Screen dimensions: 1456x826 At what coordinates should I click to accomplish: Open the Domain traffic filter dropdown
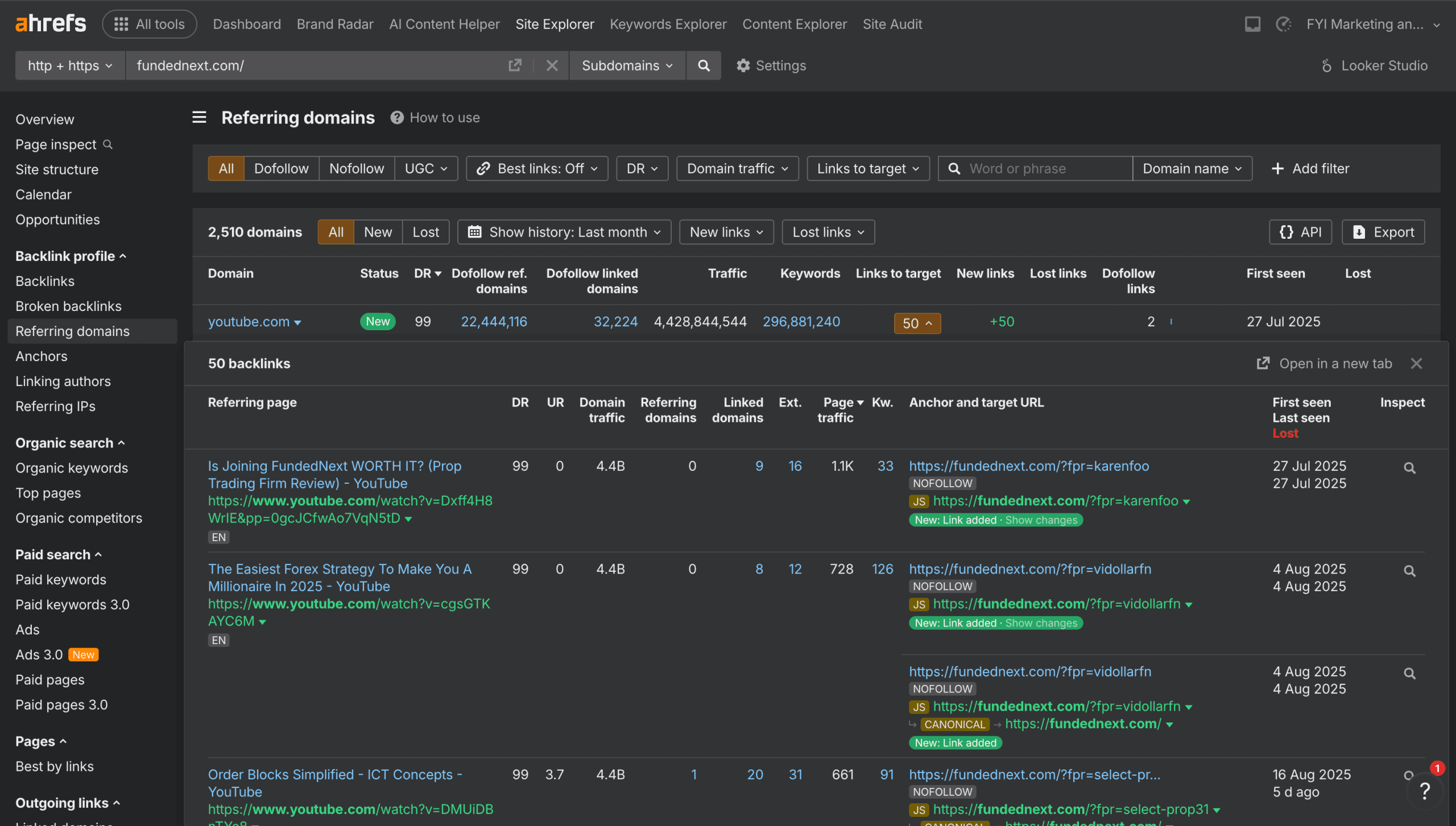pos(736,168)
